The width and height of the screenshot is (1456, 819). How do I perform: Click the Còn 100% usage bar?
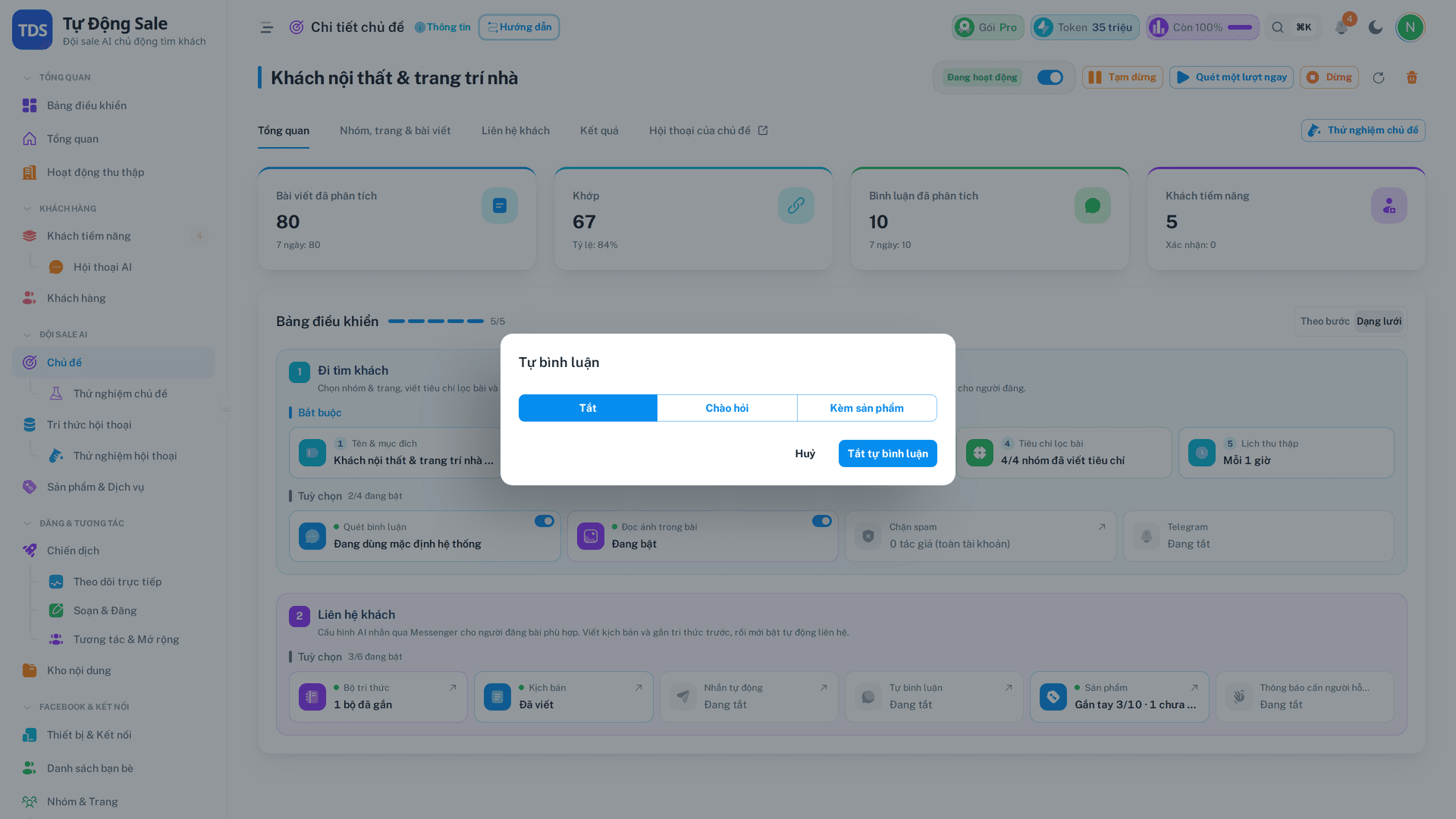click(x=1203, y=27)
